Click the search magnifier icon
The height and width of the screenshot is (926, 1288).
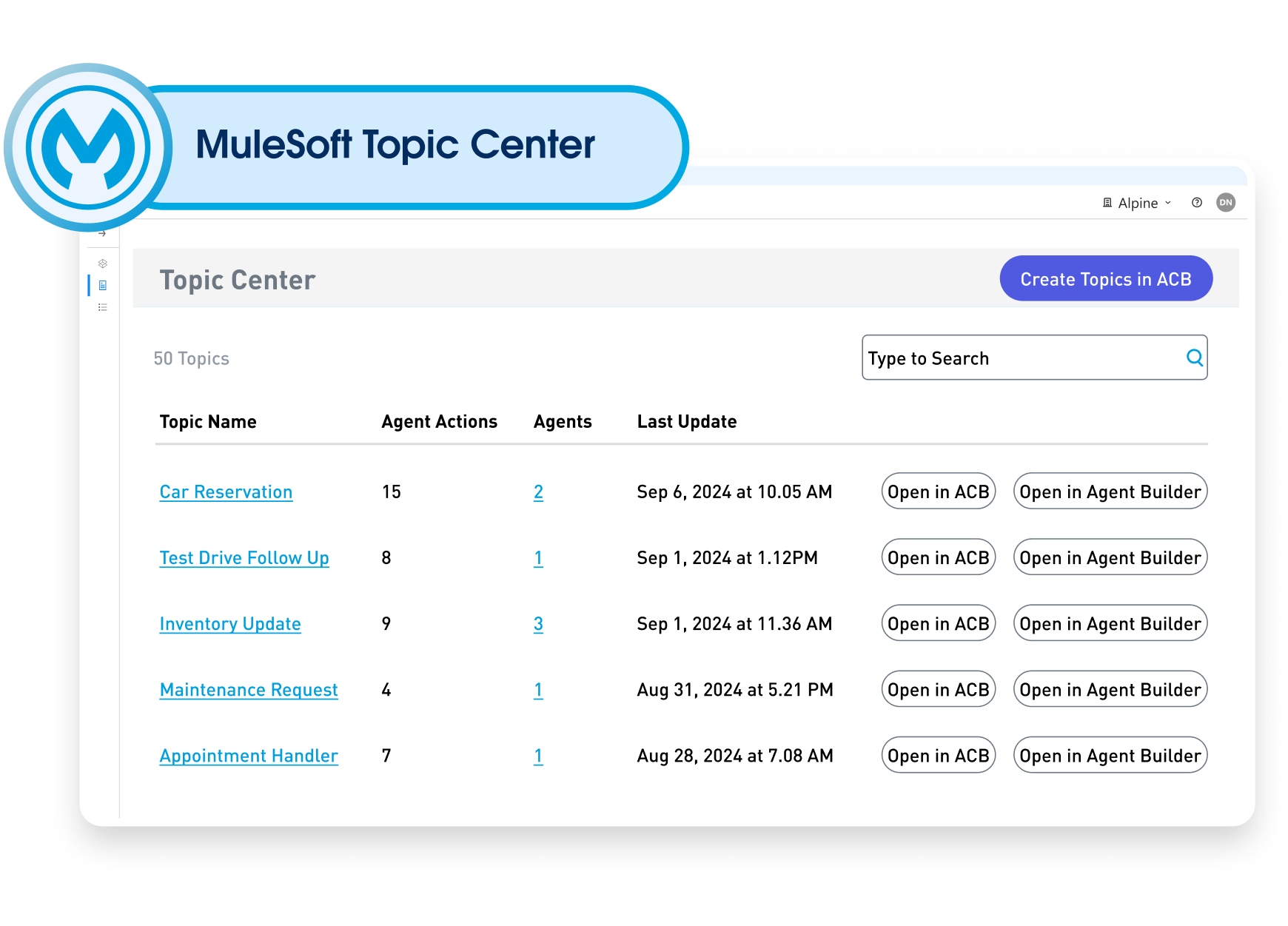tap(1194, 358)
